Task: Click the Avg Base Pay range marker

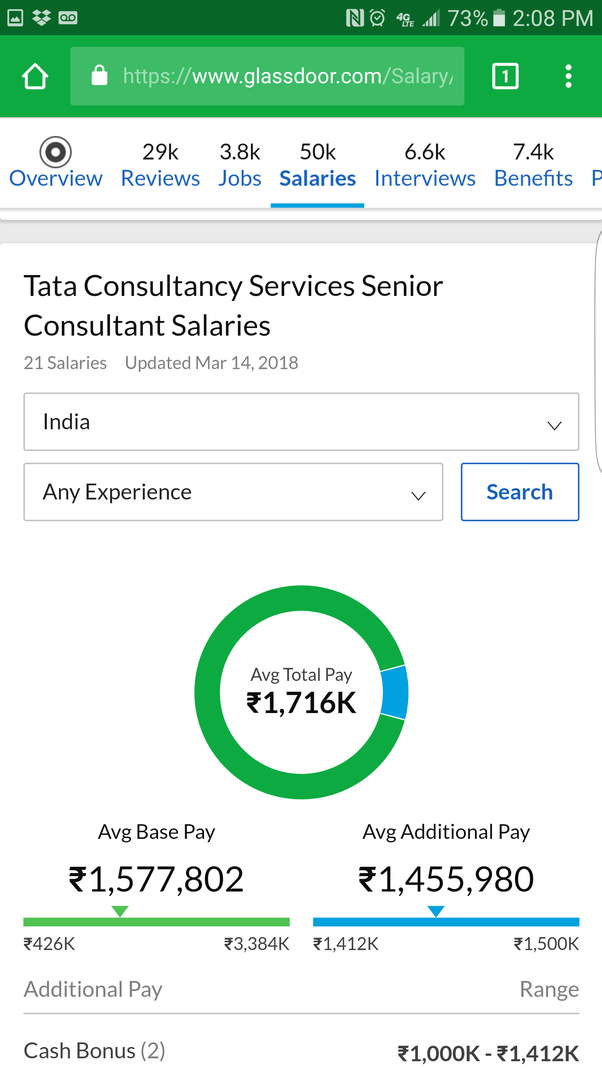Action: pyautogui.click(x=120, y=911)
